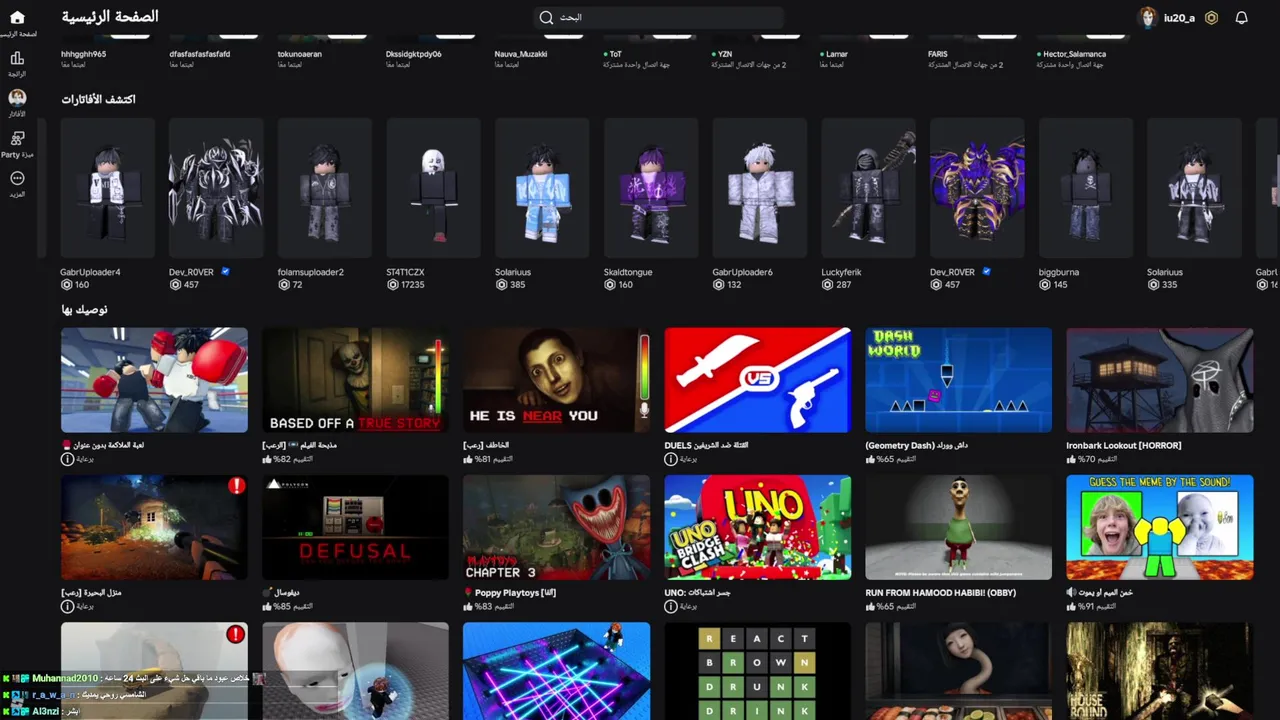Click the search input field
The image size is (1280, 720).
tap(658, 18)
